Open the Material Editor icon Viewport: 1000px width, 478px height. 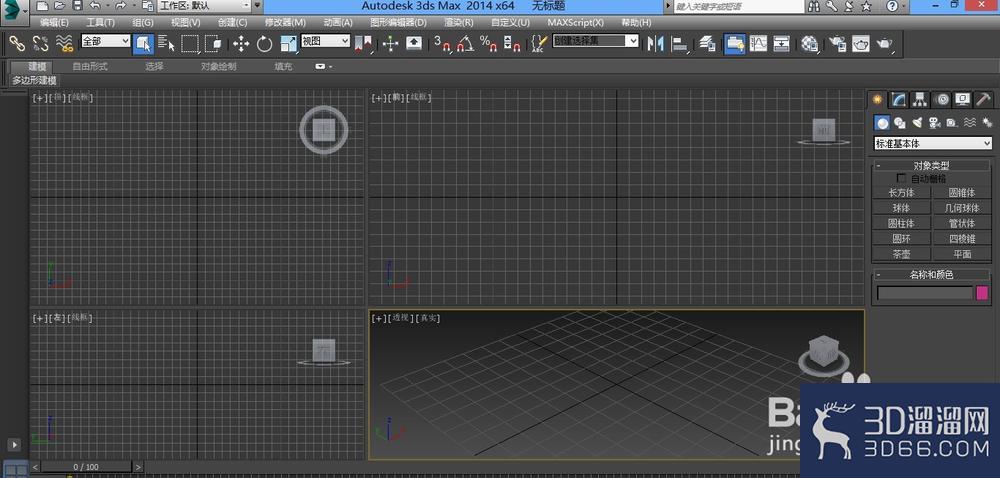pos(810,43)
